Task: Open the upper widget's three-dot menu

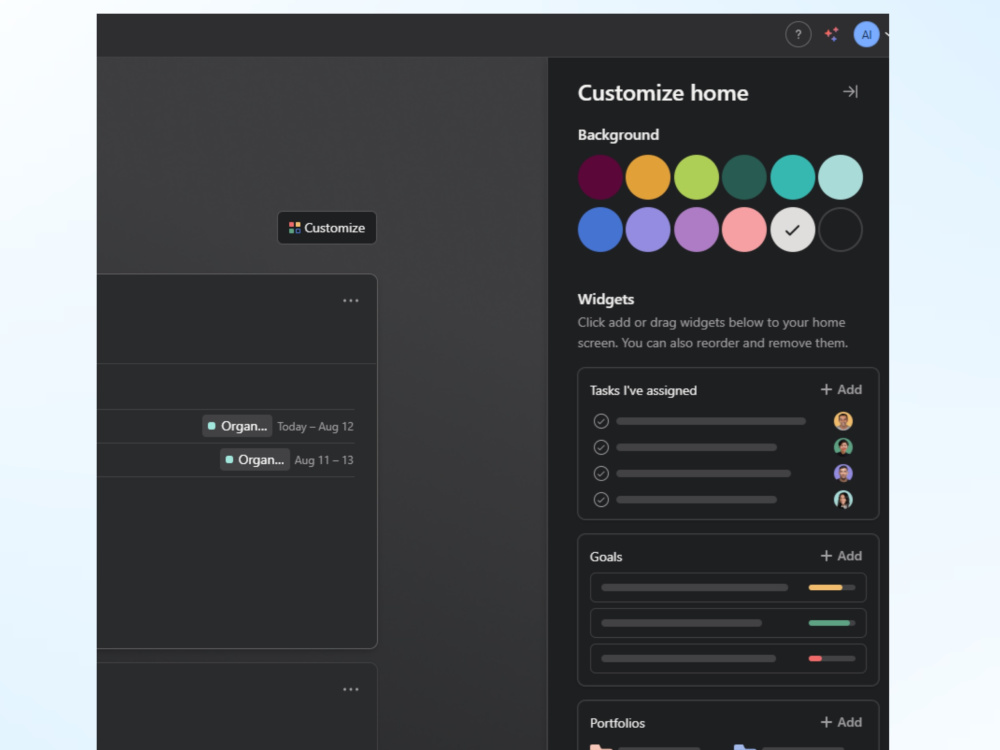Action: pyautogui.click(x=351, y=300)
